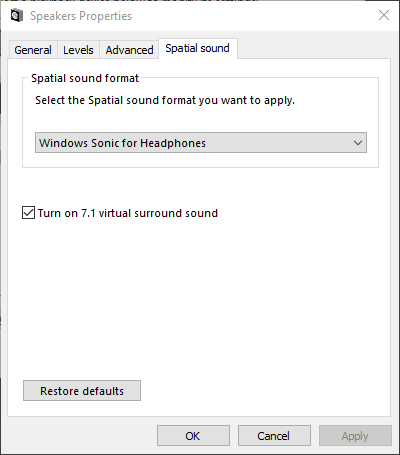400x455 pixels.
Task: Select the Spatial sound tab
Action: click(198, 49)
